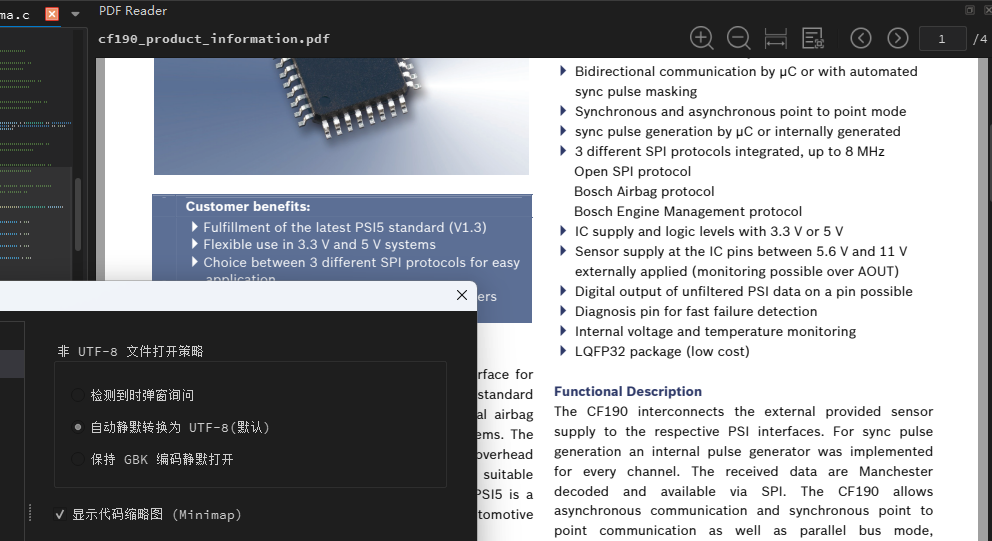Click the code minimap scrollbar
The width and height of the screenshot is (992, 541).
click(x=78, y=215)
